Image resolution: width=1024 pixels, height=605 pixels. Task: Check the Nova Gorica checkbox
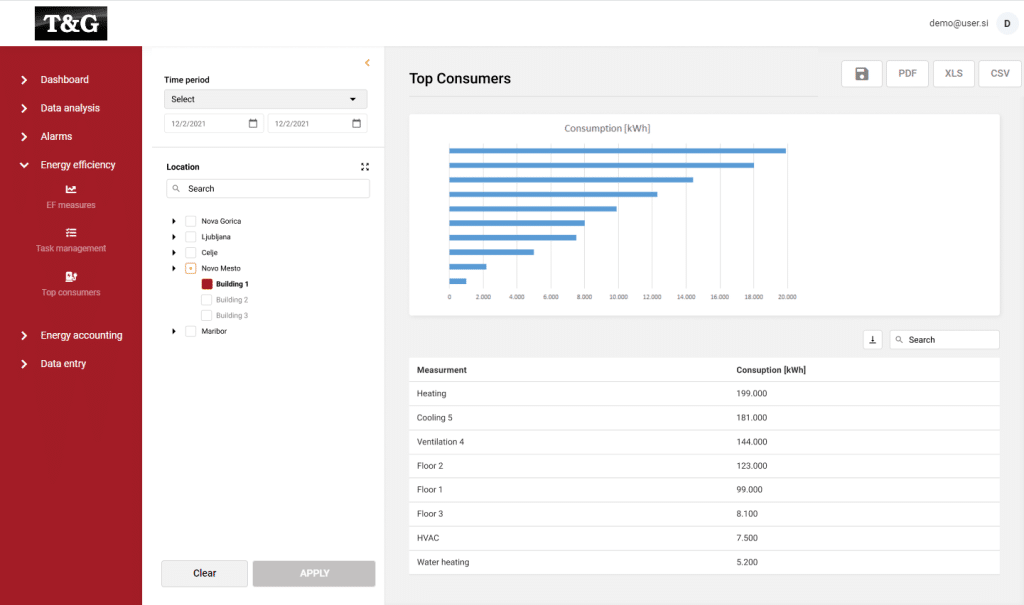pyautogui.click(x=190, y=221)
